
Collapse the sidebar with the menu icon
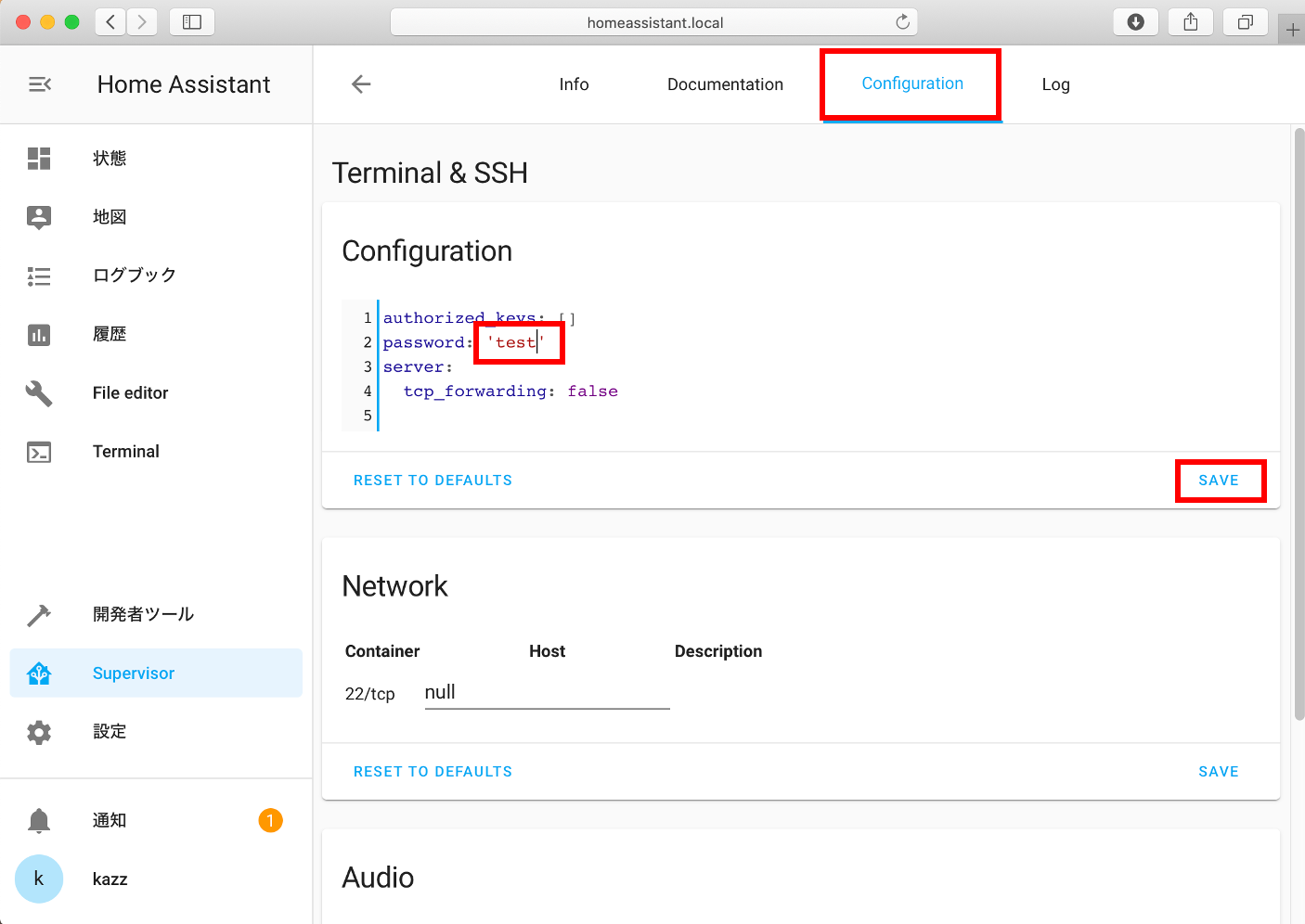point(40,84)
